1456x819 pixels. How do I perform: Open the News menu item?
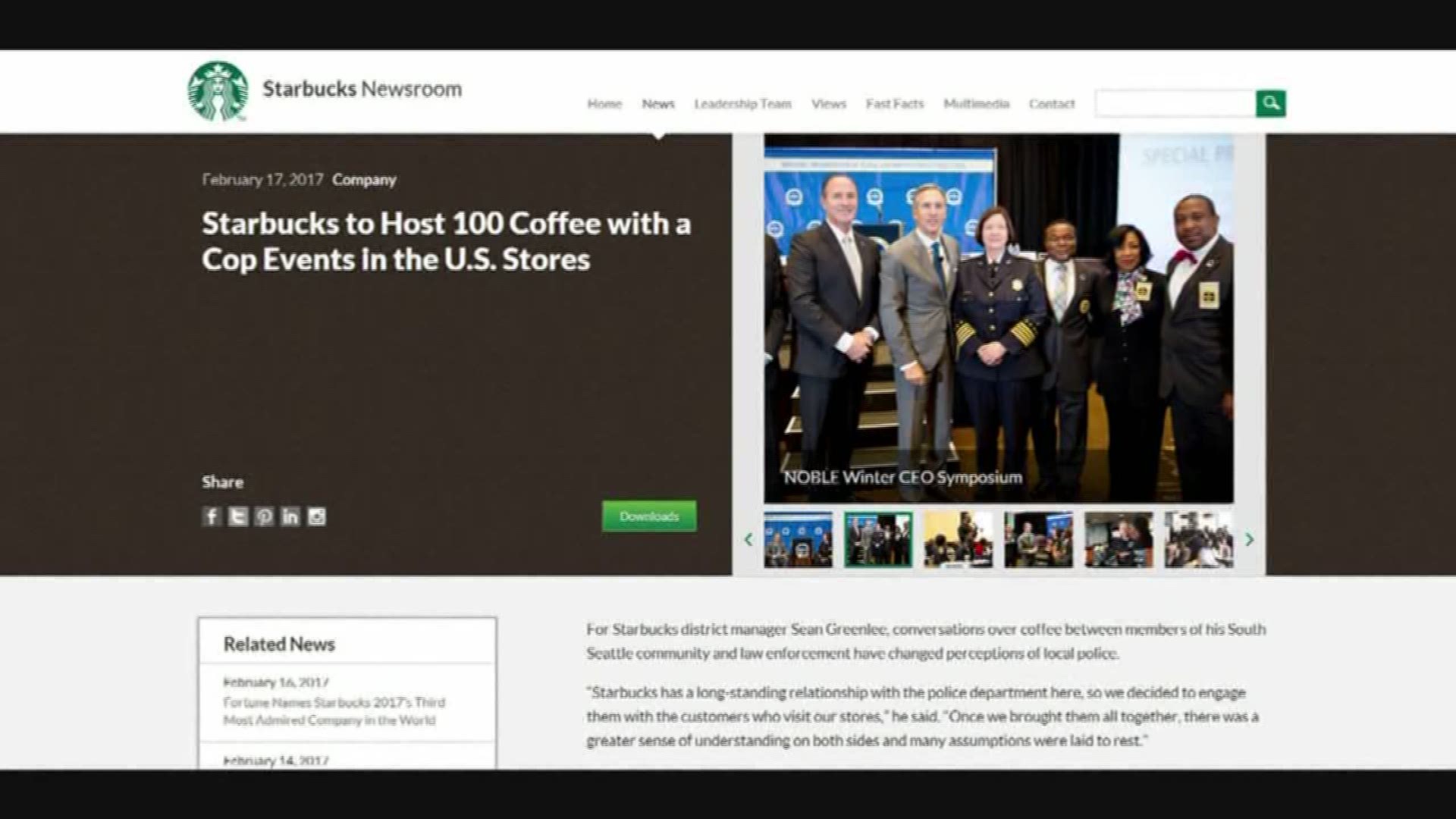tap(658, 104)
